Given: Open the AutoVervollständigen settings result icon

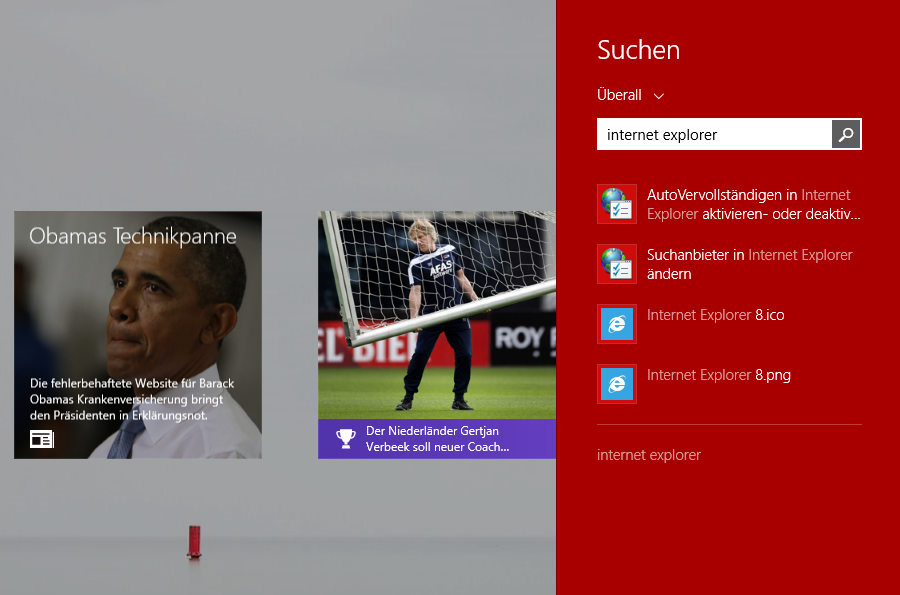Looking at the screenshot, I should (x=617, y=204).
